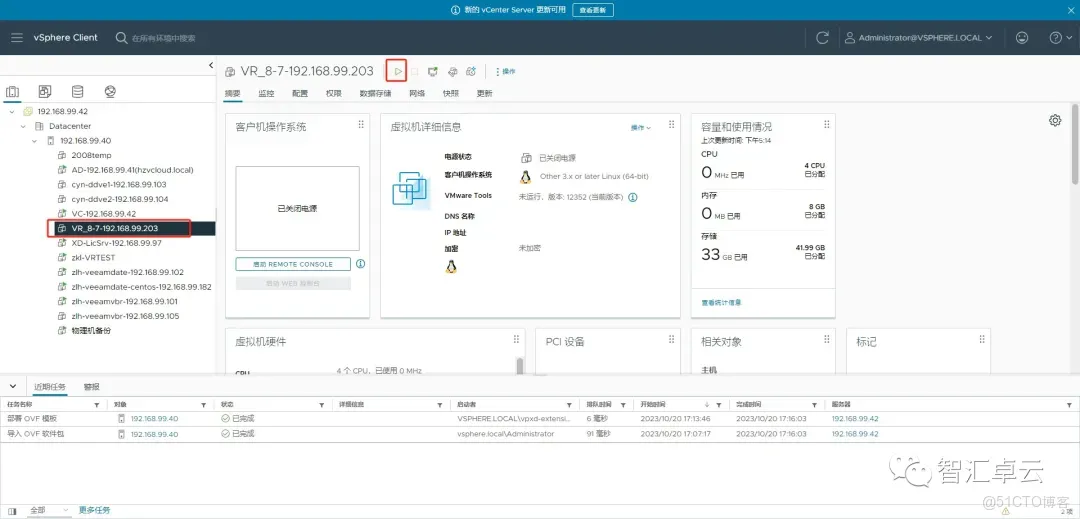Screen dimensions: 1080x519
Task: Open the feedback smiley icon
Action: (x=1022, y=38)
